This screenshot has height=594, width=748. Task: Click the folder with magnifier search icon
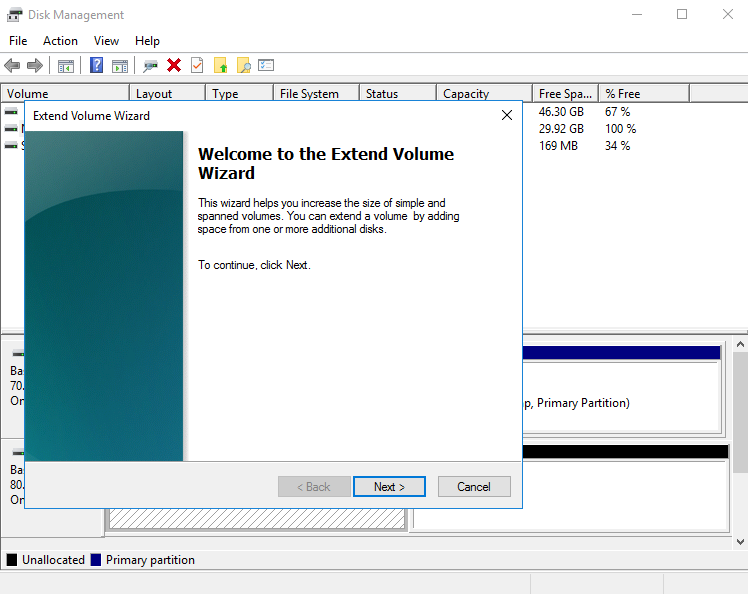(x=244, y=65)
